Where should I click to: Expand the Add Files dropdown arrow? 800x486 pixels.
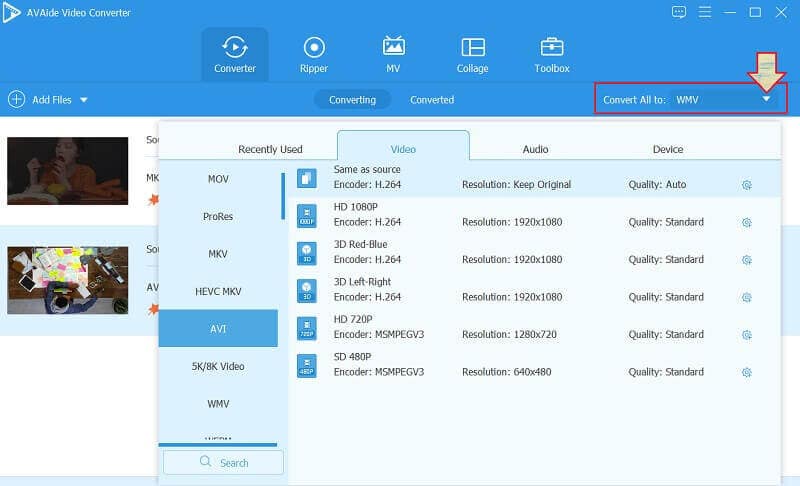coord(84,100)
